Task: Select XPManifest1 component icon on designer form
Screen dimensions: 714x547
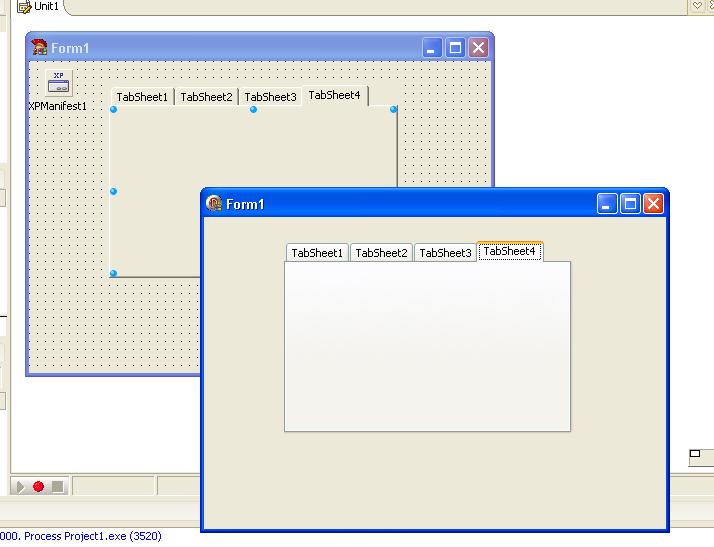Action: (59, 82)
